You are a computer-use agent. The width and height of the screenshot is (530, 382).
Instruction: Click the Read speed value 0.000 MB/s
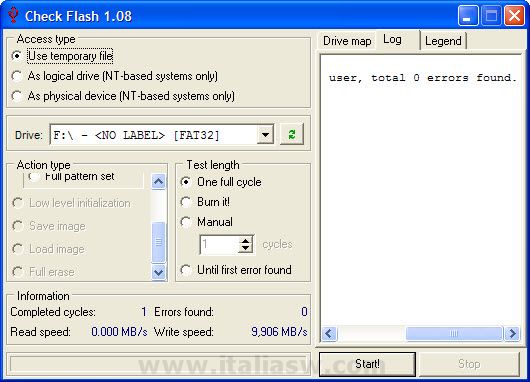point(119,332)
